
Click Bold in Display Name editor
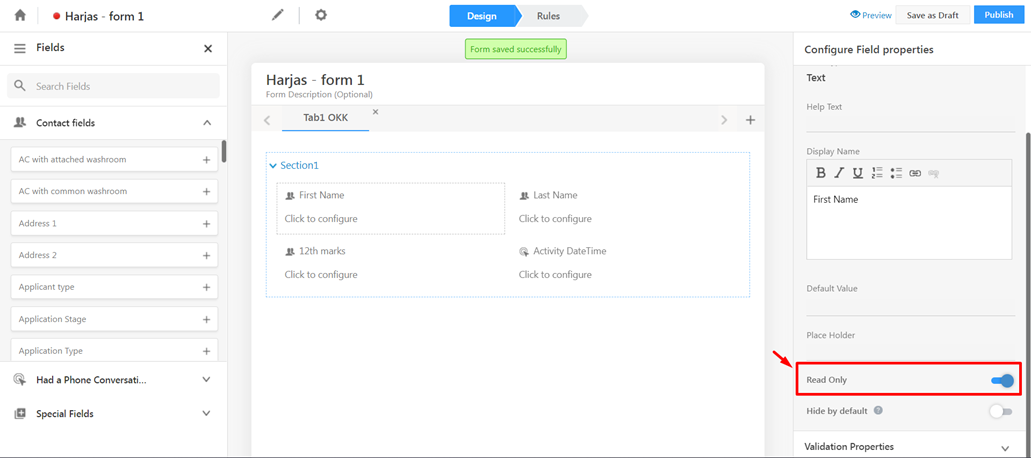pos(821,173)
